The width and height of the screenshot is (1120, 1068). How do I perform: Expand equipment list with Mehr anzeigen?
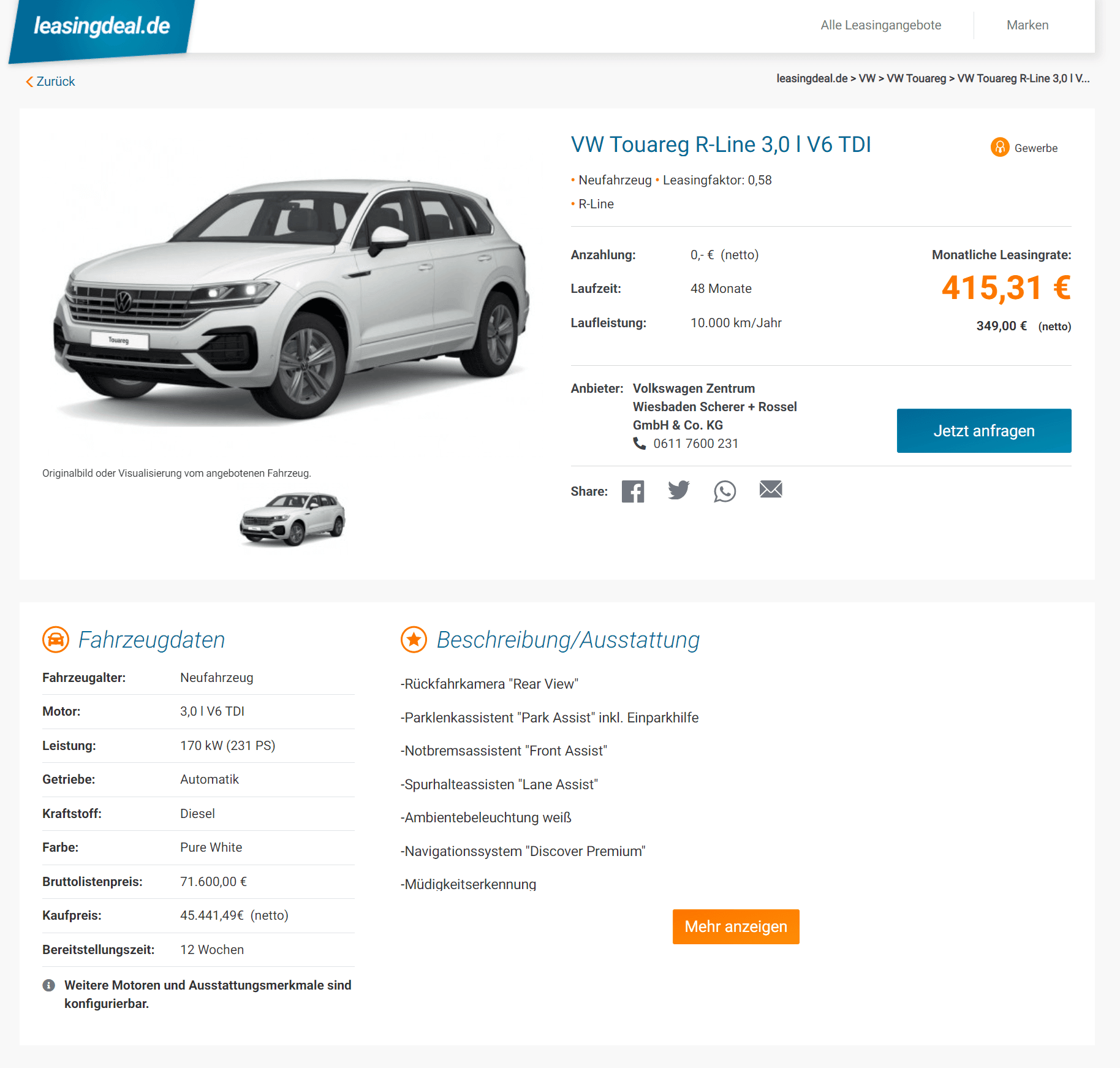click(736, 926)
